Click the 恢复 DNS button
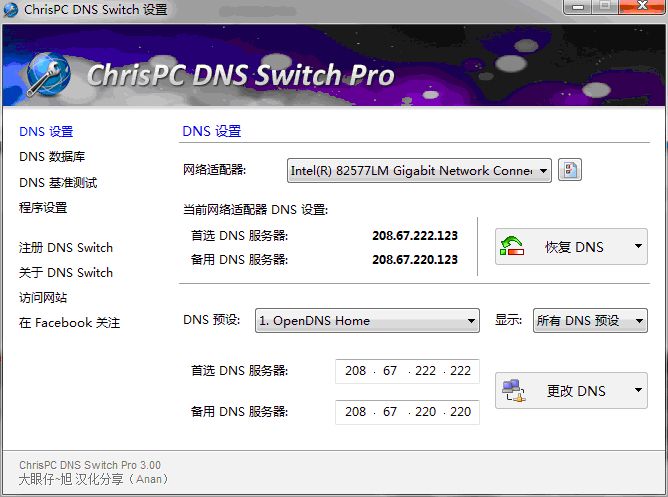668x497 pixels. click(x=571, y=247)
